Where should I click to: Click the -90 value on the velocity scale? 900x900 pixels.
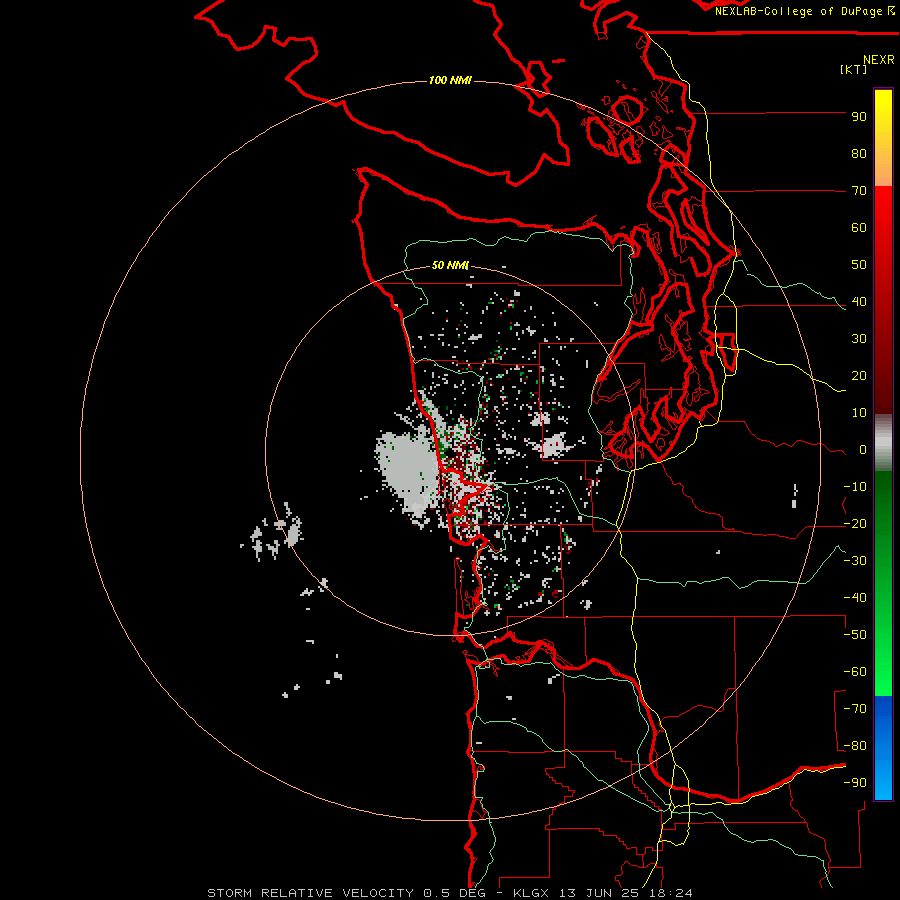coord(855,783)
